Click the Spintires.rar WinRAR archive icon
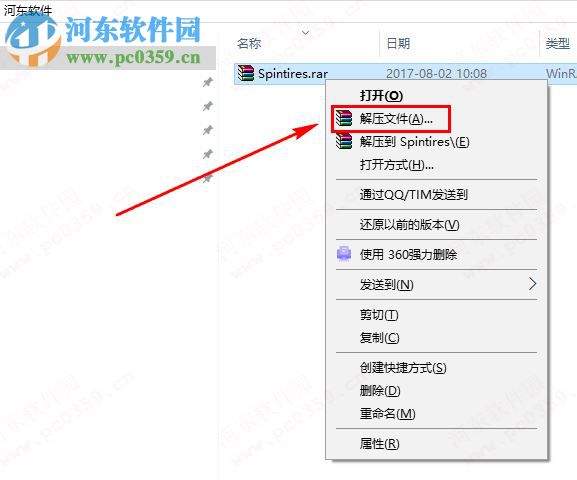The image size is (577, 480). [245, 73]
